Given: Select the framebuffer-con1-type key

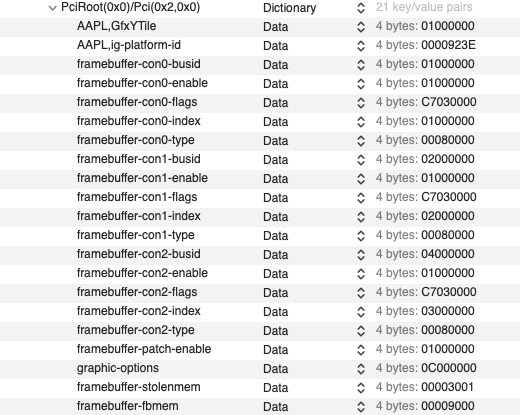Looking at the screenshot, I should 136,235.
